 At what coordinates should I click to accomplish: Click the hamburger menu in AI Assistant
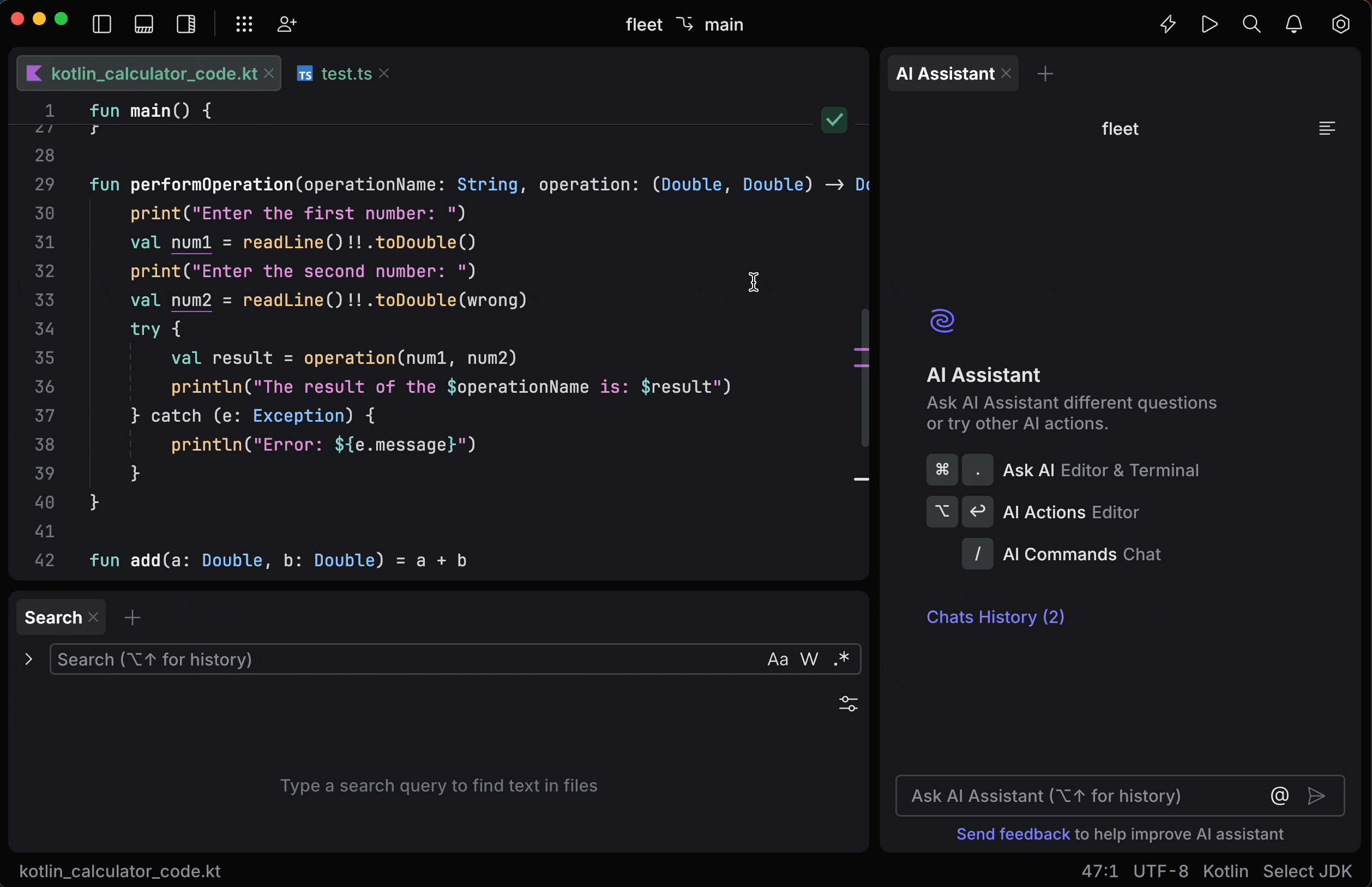point(1328,129)
